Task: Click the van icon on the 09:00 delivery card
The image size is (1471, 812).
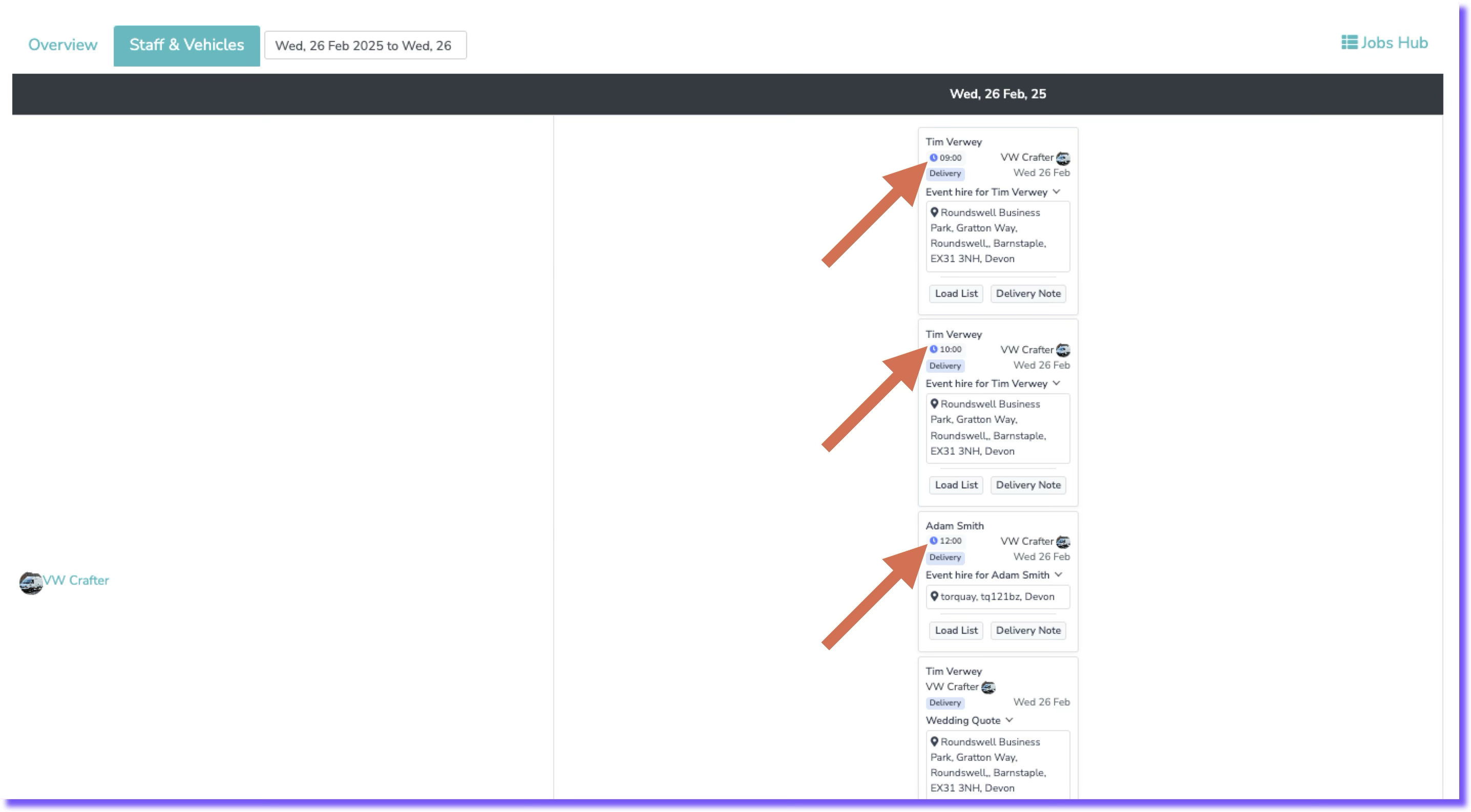Action: pyautogui.click(x=1063, y=158)
